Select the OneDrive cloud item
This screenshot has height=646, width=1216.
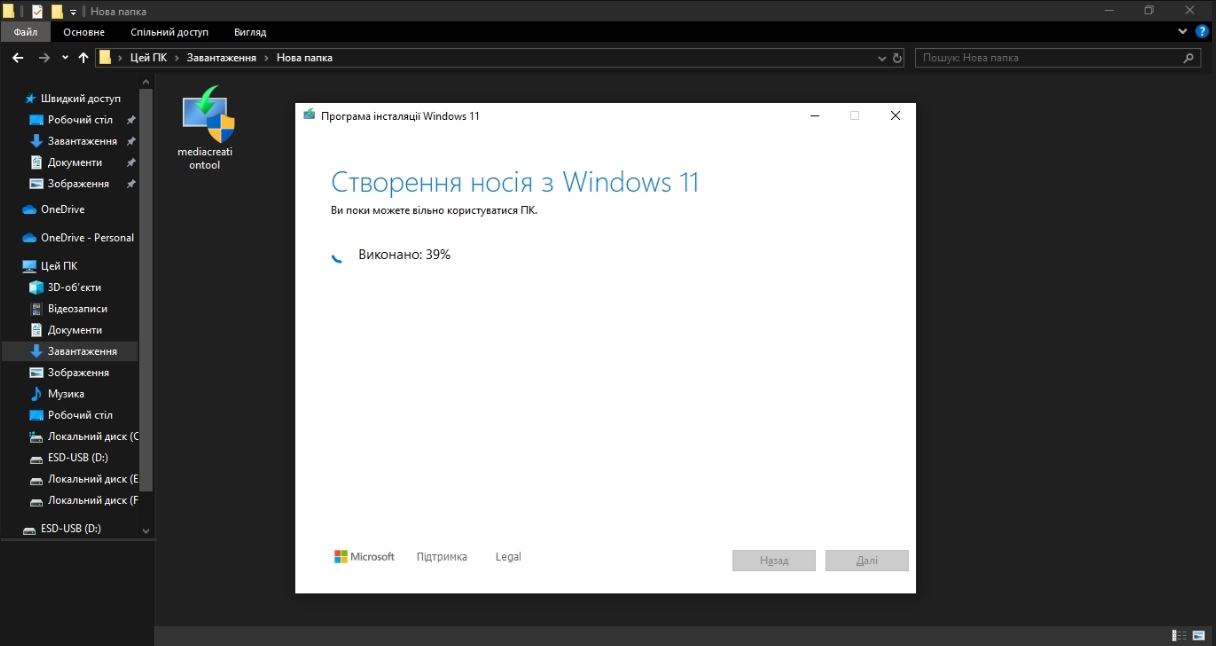62,209
